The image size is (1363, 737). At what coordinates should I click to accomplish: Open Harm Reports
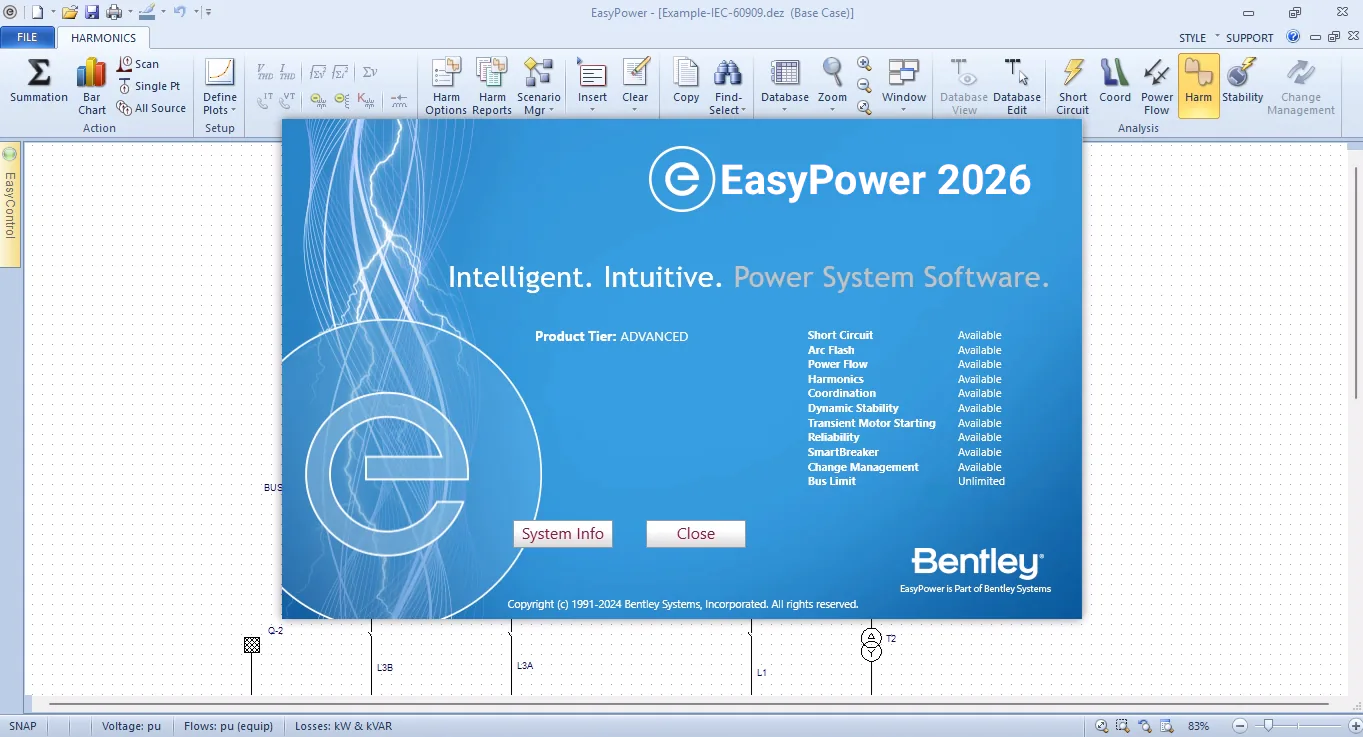click(x=492, y=86)
